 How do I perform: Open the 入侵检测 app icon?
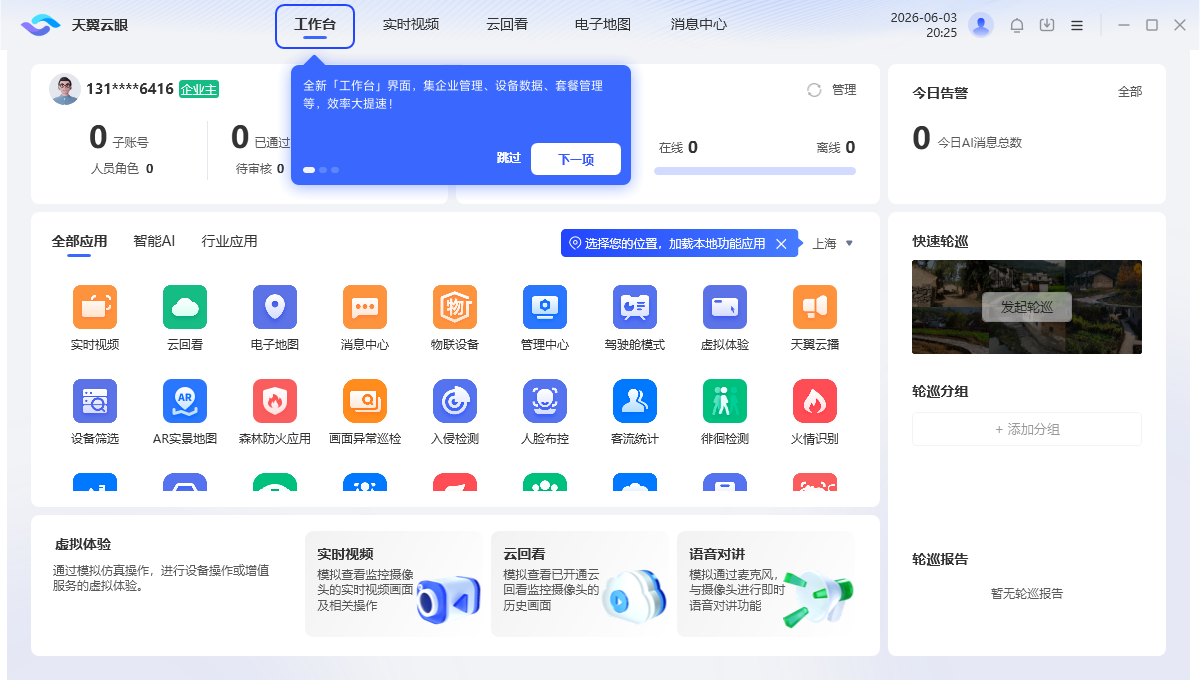(455, 401)
